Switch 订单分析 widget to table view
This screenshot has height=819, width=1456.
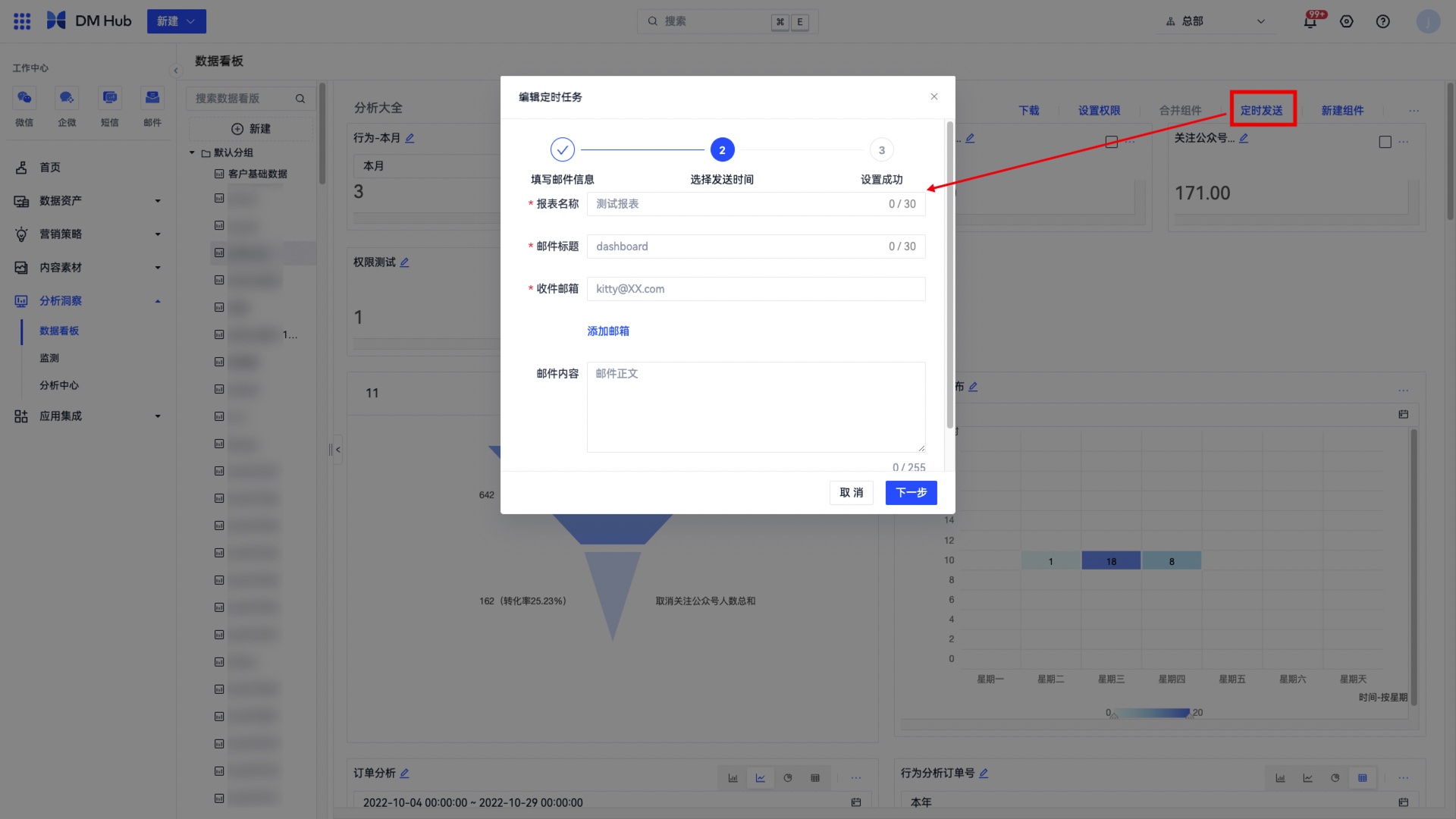pos(815,778)
